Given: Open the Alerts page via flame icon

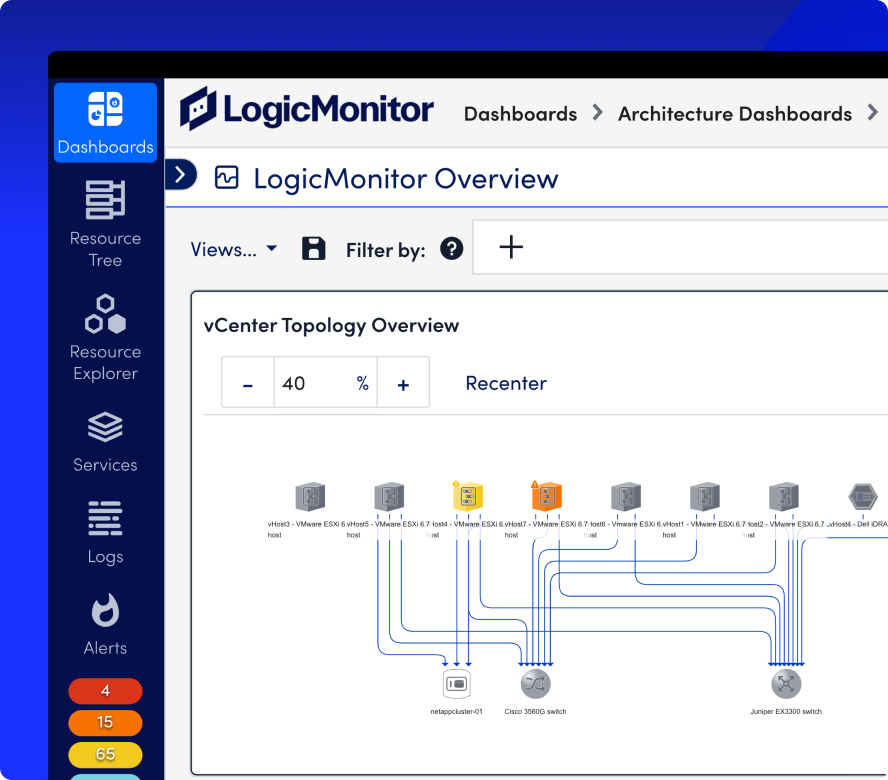Looking at the screenshot, I should tap(105, 625).
